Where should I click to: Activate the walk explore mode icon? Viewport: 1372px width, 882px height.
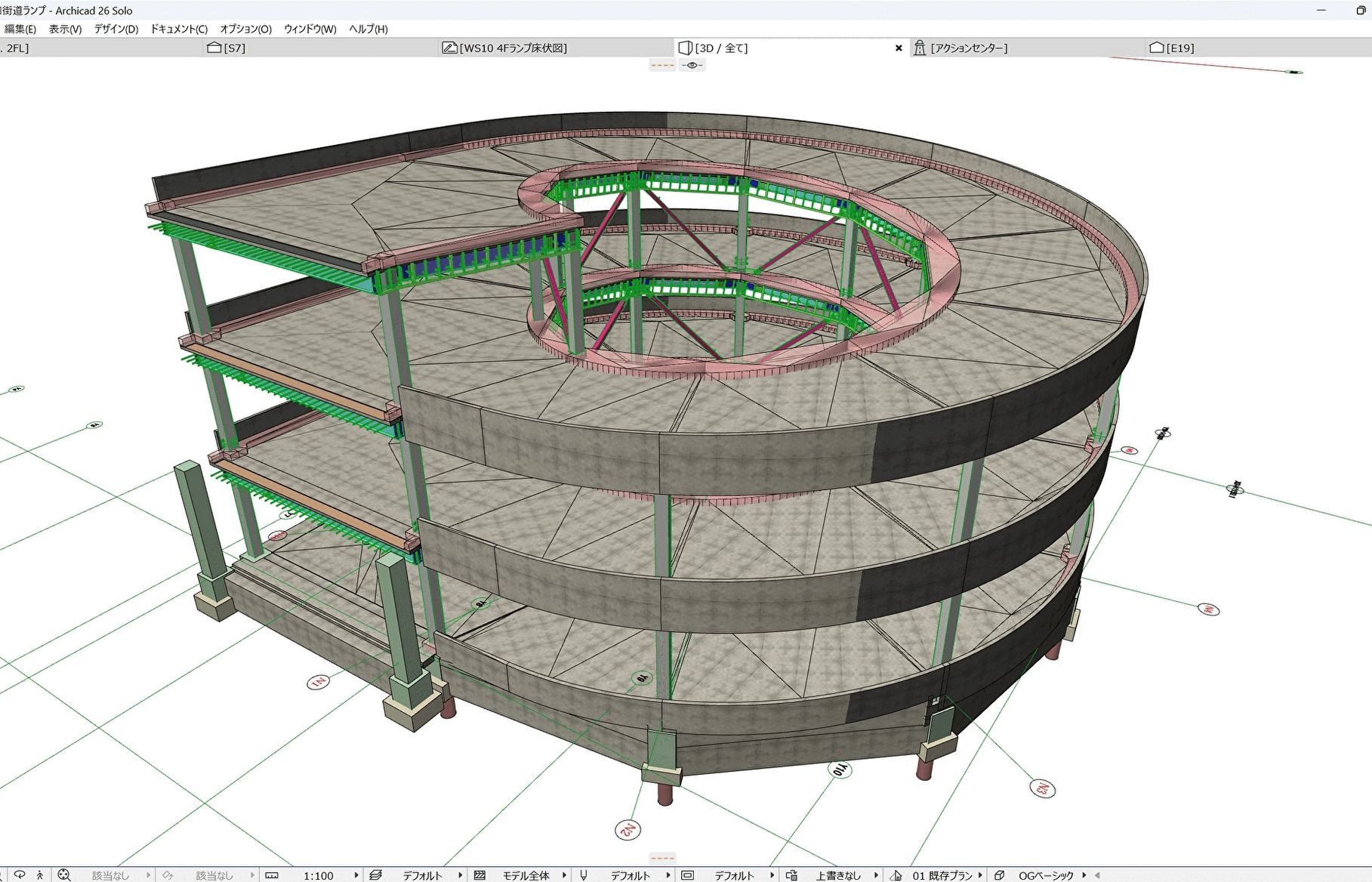point(40,875)
